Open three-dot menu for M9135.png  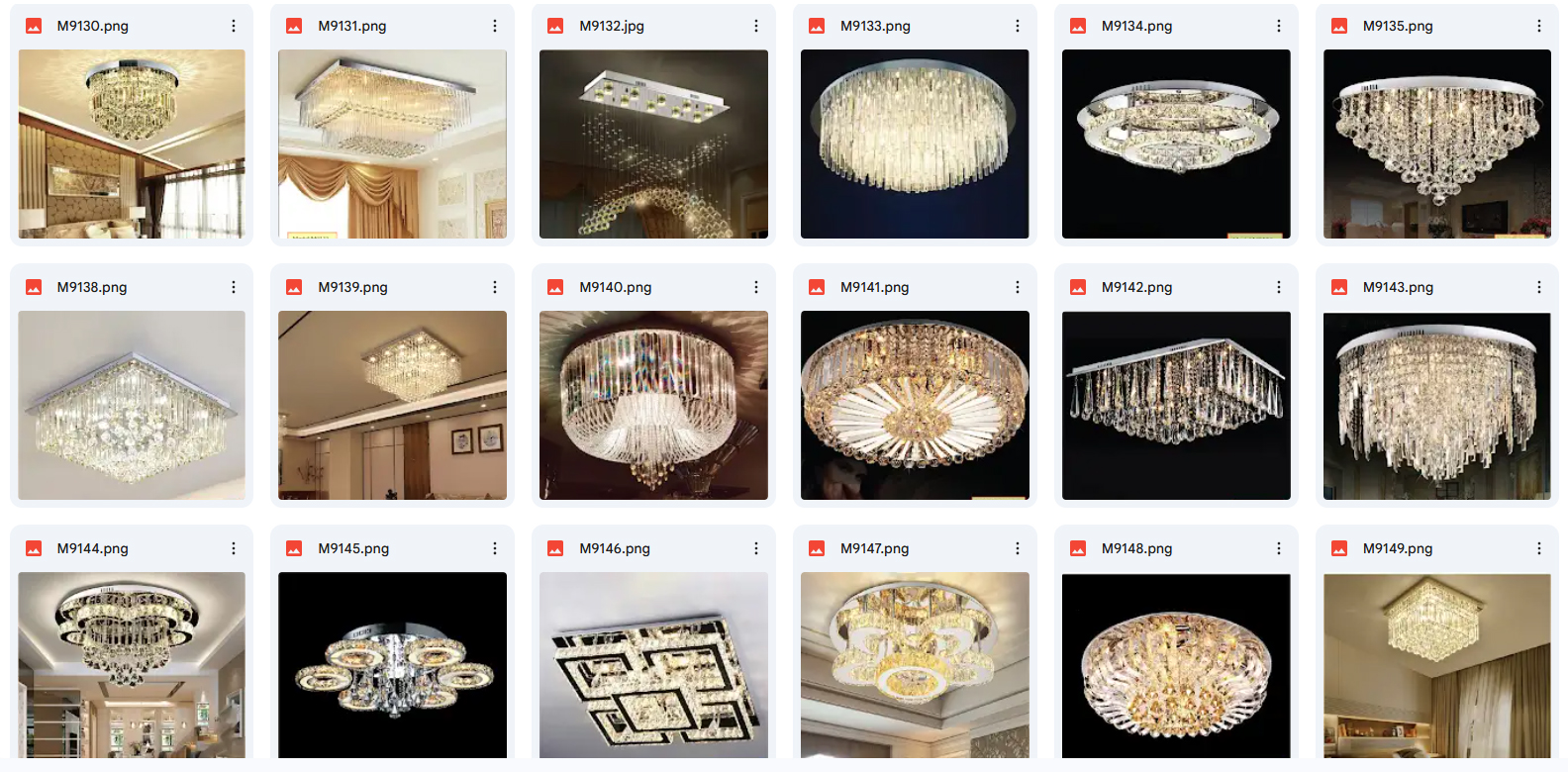tap(1539, 26)
